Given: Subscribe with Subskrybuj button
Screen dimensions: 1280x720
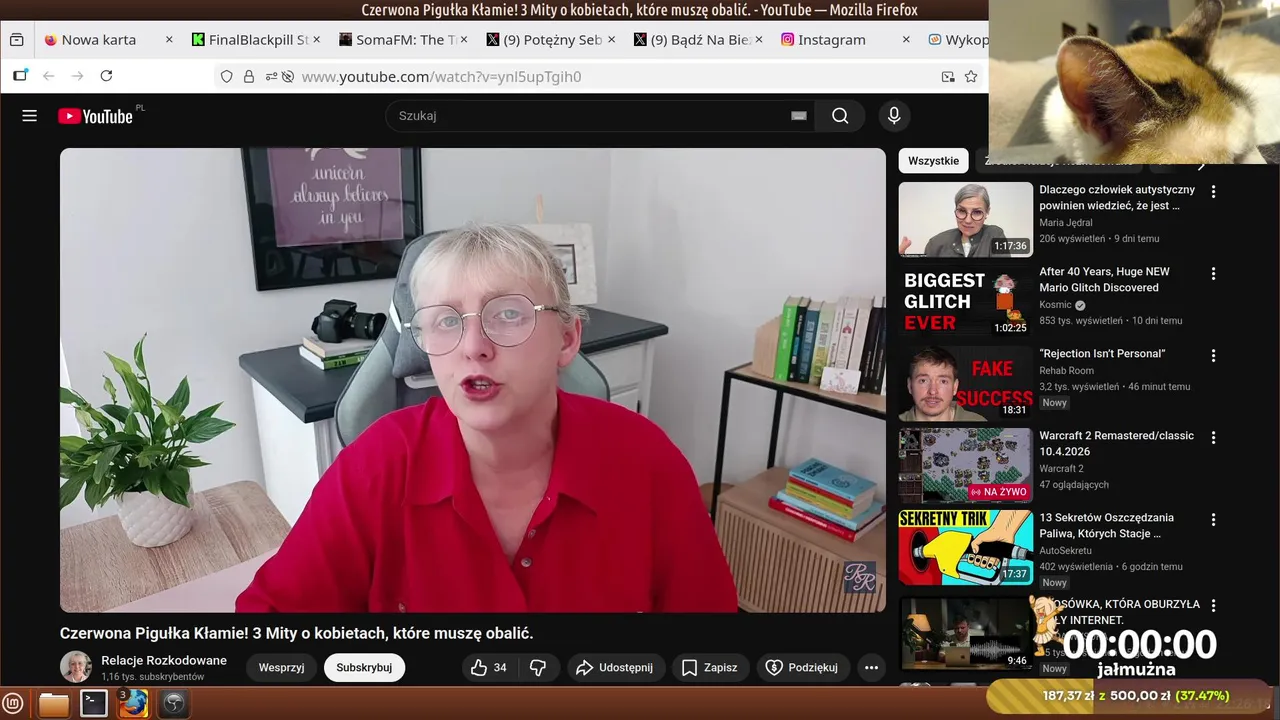Looking at the screenshot, I should pyautogui.click(x=364, y=667).
